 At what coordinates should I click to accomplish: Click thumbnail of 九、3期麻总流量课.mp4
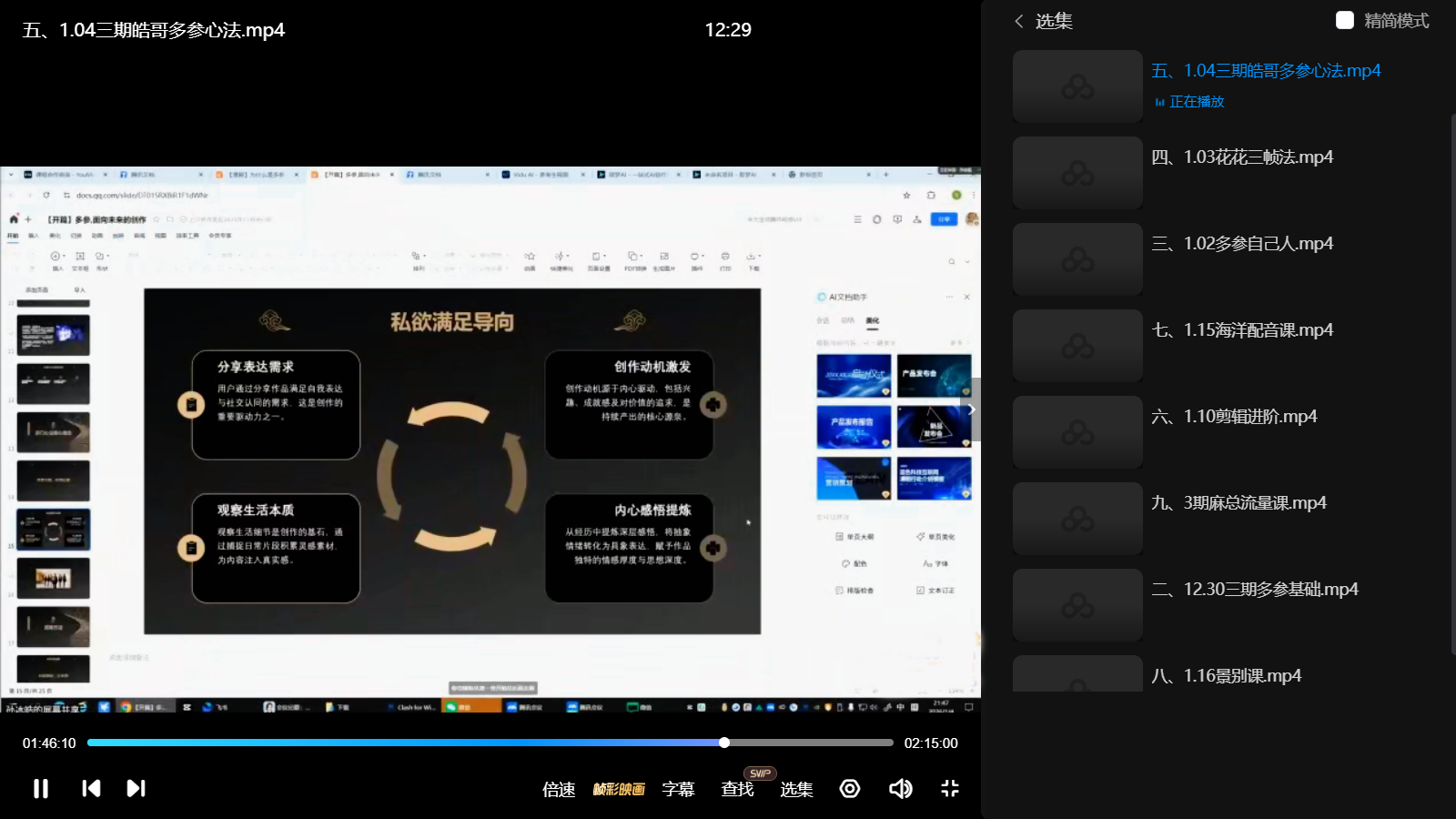pyautogui.click(x=1077, y=519)
